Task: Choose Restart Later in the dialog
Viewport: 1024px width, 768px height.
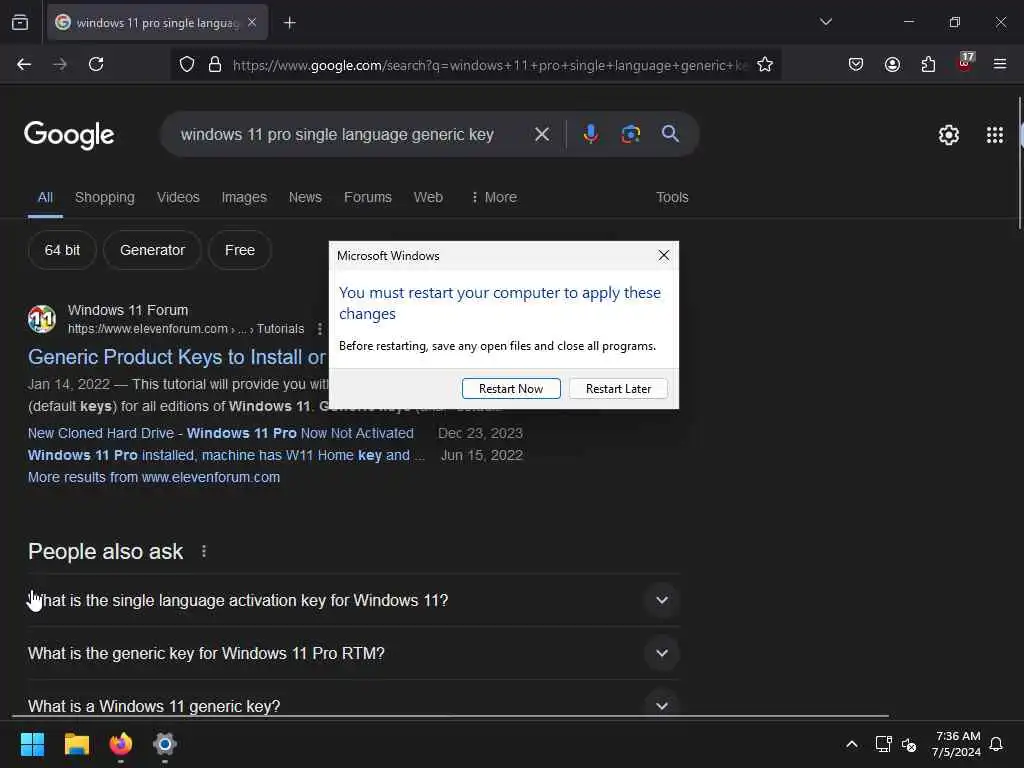Action: pos(618,389)
